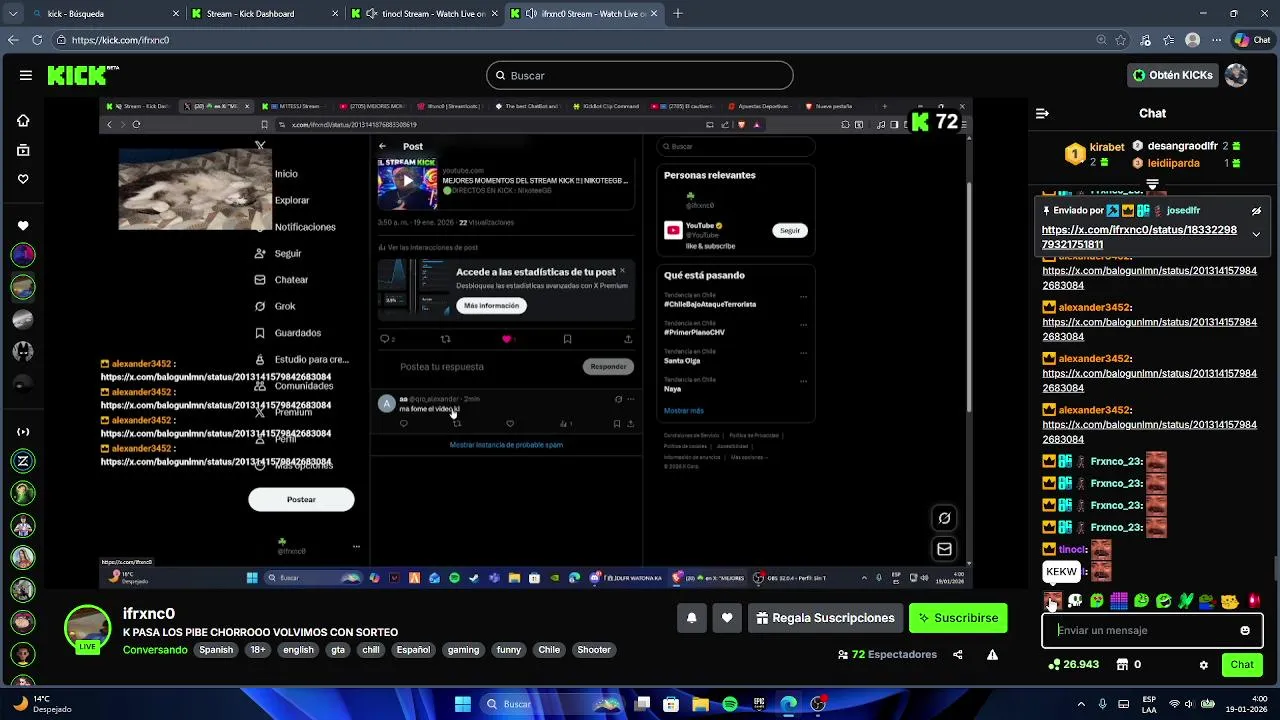Switch to tinocl Stream browser tab
The image size is (1280, 720).
[x=424, y=14]
